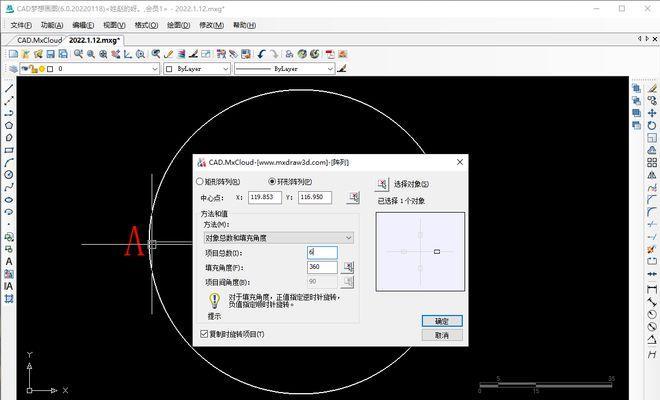Open the Edit menu

point(83,25)
